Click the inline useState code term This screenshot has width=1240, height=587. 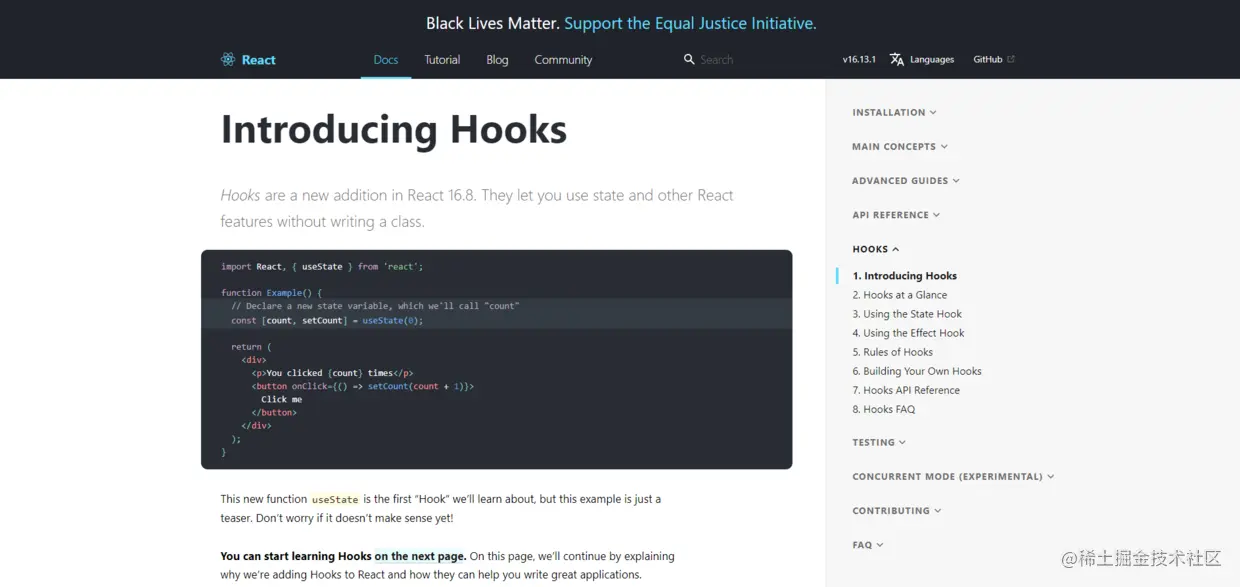[x=335, y=499]
